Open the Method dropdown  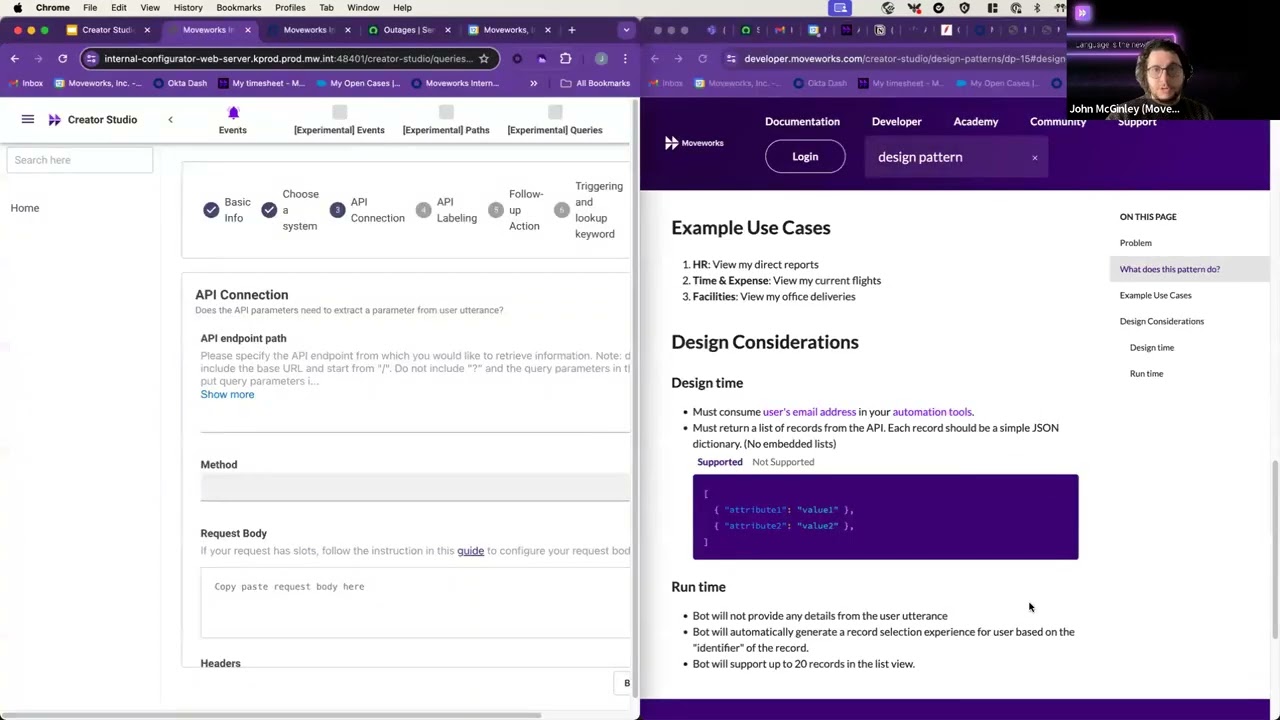pos(415,488)
